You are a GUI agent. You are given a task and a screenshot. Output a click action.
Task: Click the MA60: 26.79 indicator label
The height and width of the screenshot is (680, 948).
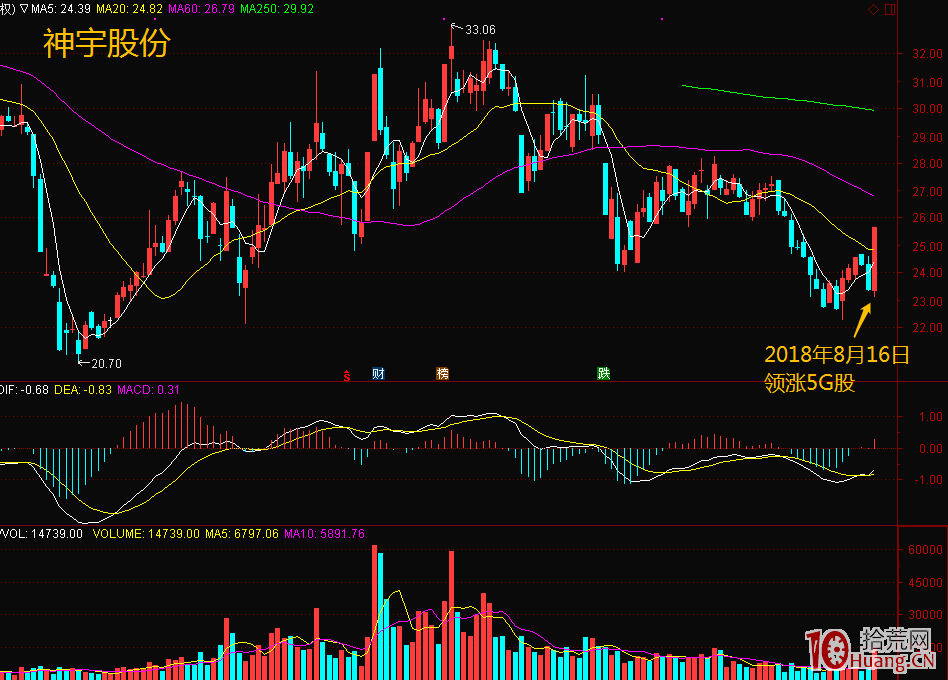(x=201, y=9)
